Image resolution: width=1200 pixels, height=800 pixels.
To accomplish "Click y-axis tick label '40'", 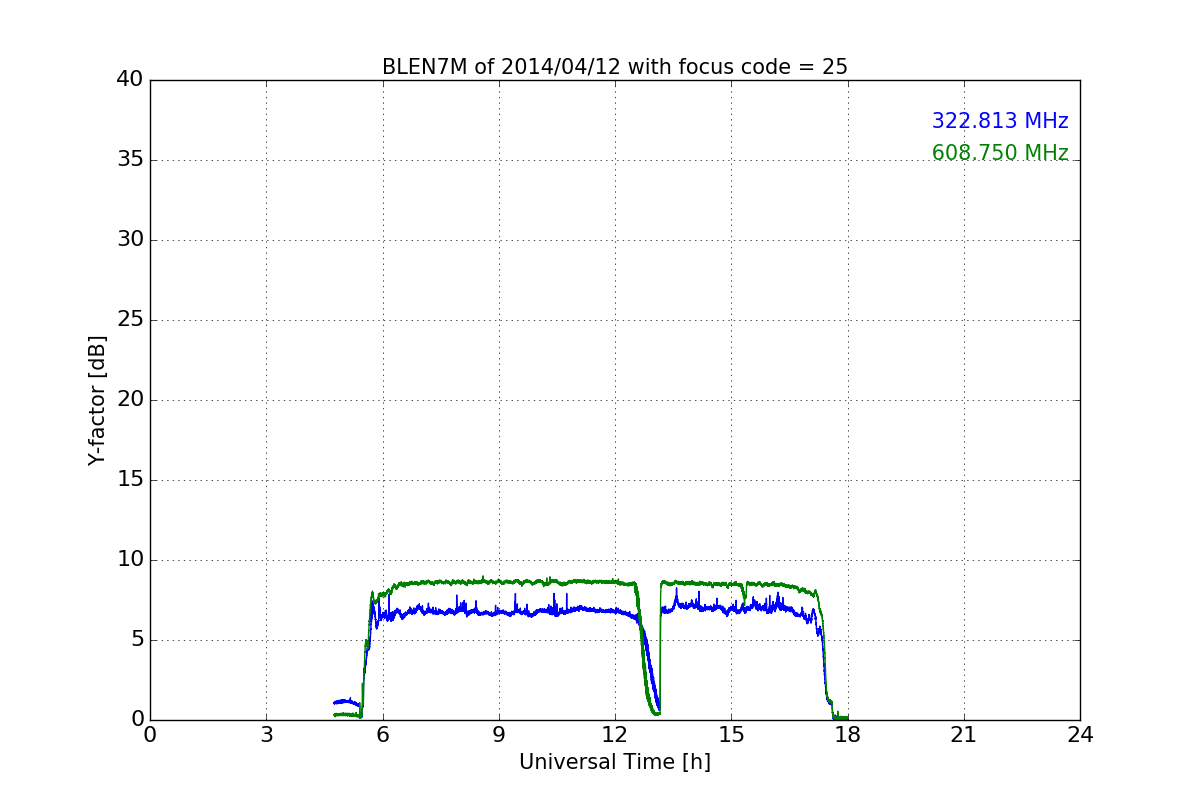I will click(130, 80).
